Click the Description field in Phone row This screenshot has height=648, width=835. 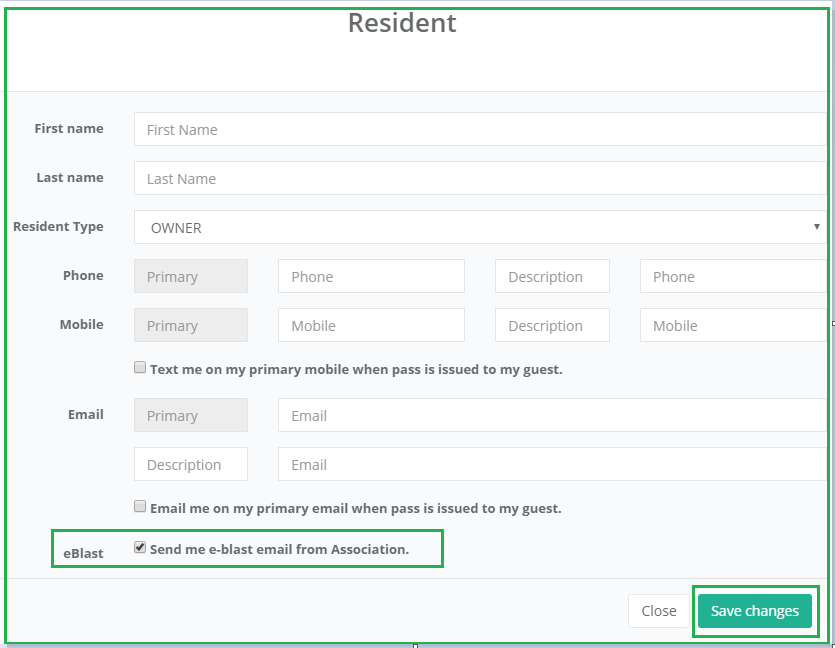pos(552,276)
